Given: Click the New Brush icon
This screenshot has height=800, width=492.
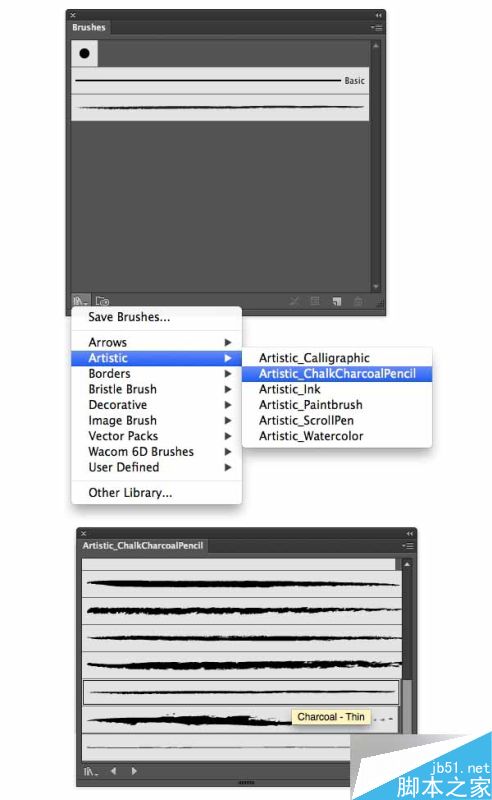Looking at the screenshot, I should pyautogui.click(x=337, y=302).
